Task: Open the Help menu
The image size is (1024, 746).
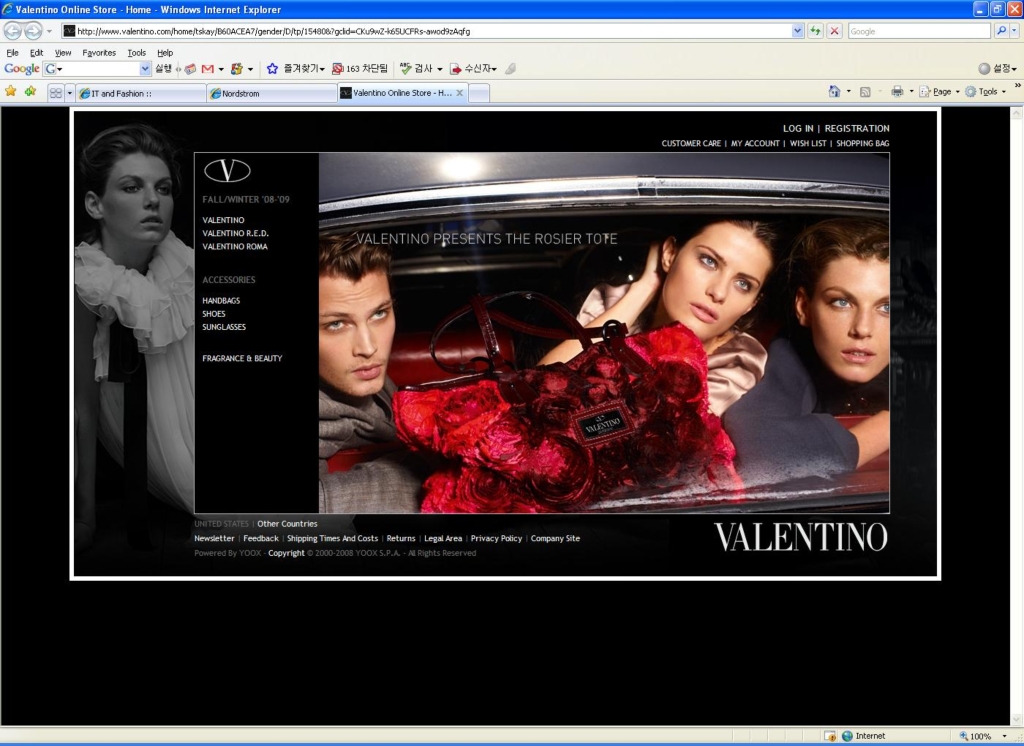Action: (165, 52)
